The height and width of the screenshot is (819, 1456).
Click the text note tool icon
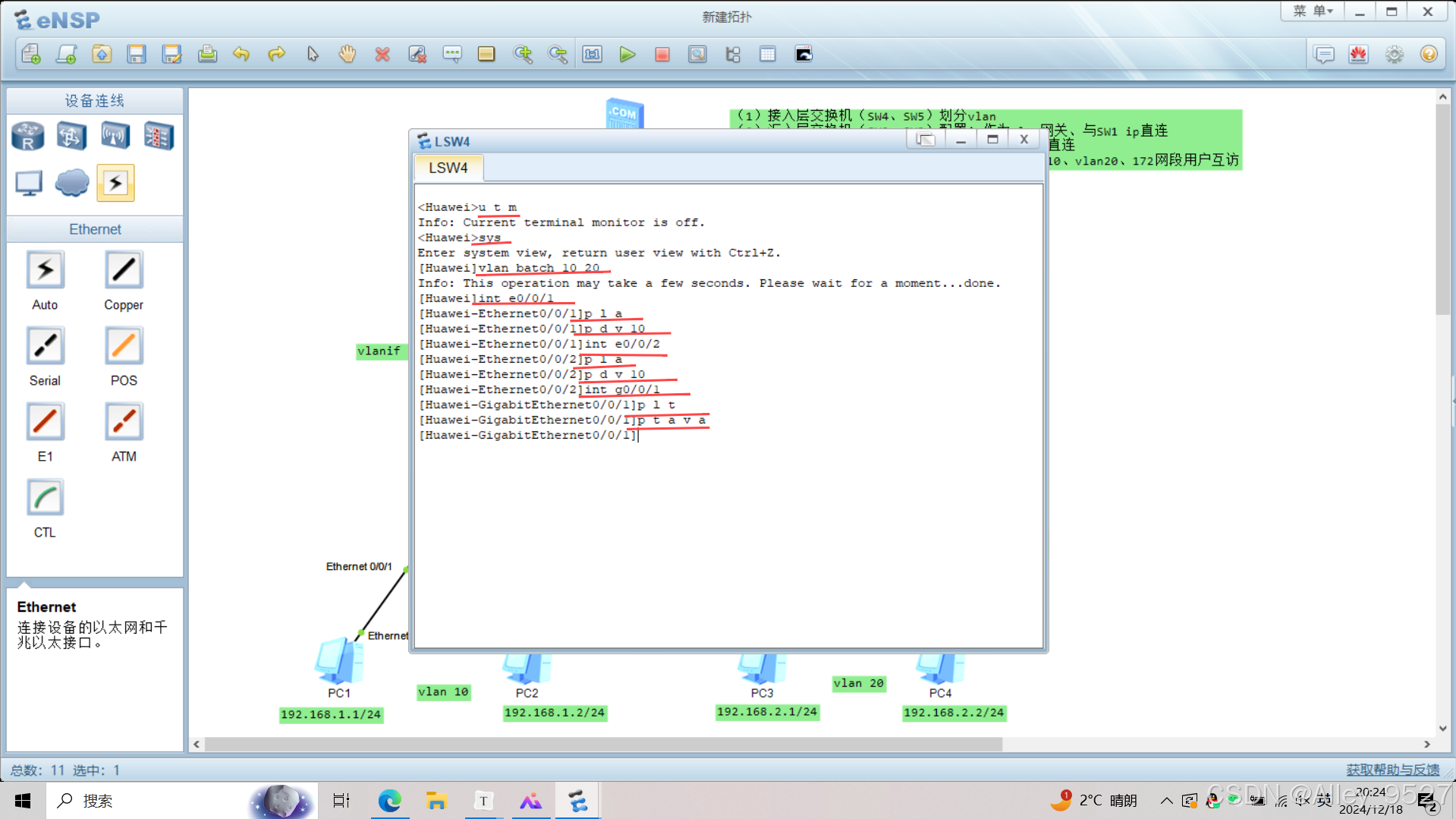click(452, 54)
